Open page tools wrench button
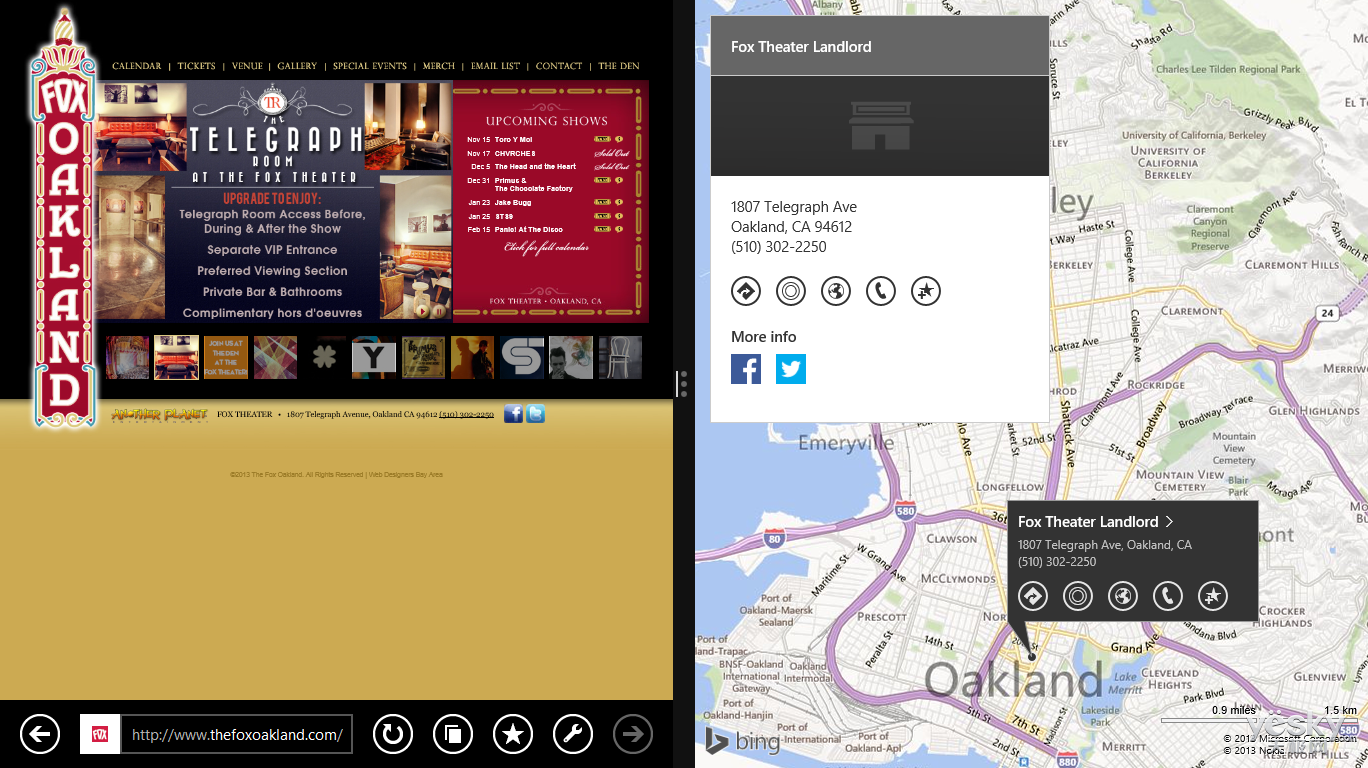Viewport: 1368px width, 768px height. point(573,734)
